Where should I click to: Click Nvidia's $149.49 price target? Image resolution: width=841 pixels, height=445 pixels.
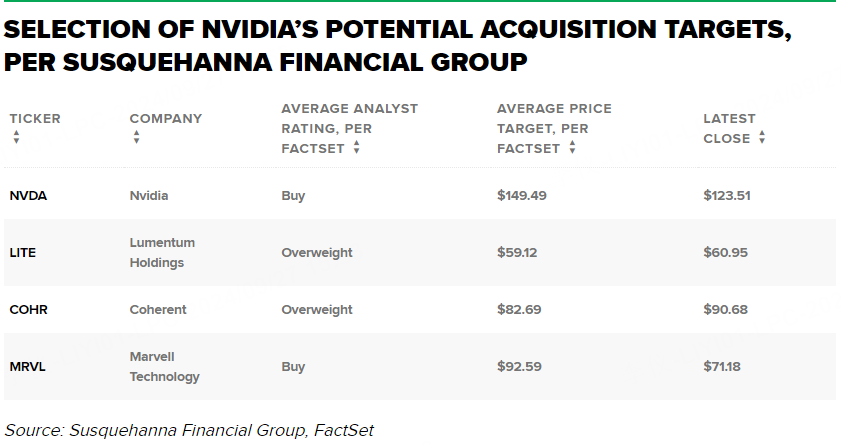[x=521, y=195]
